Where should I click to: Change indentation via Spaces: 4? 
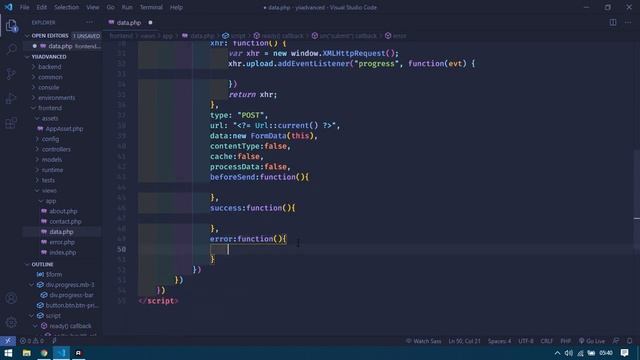499,341
